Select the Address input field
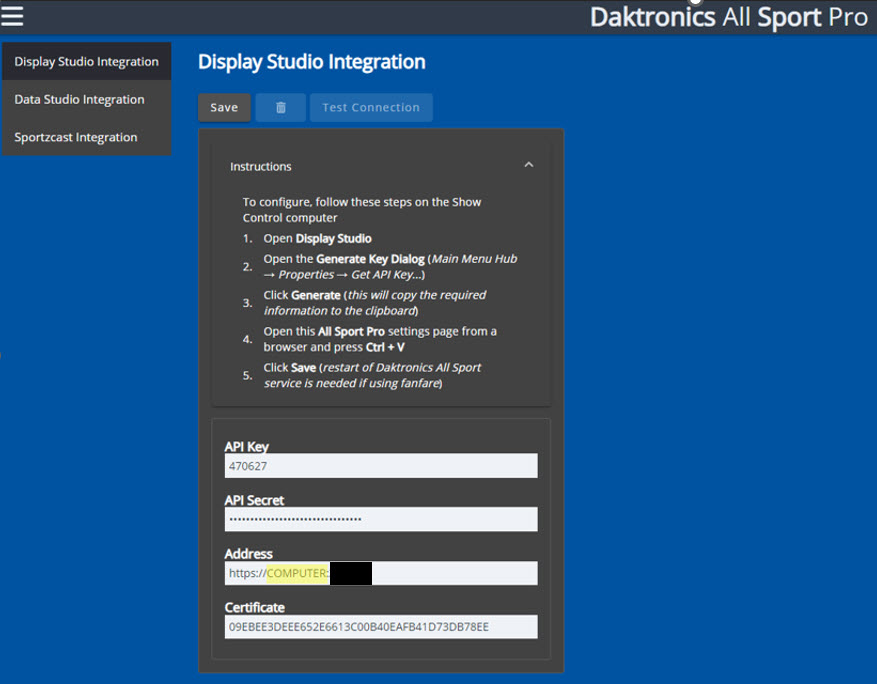Screen dimensions: 877x684 [455, 573]
